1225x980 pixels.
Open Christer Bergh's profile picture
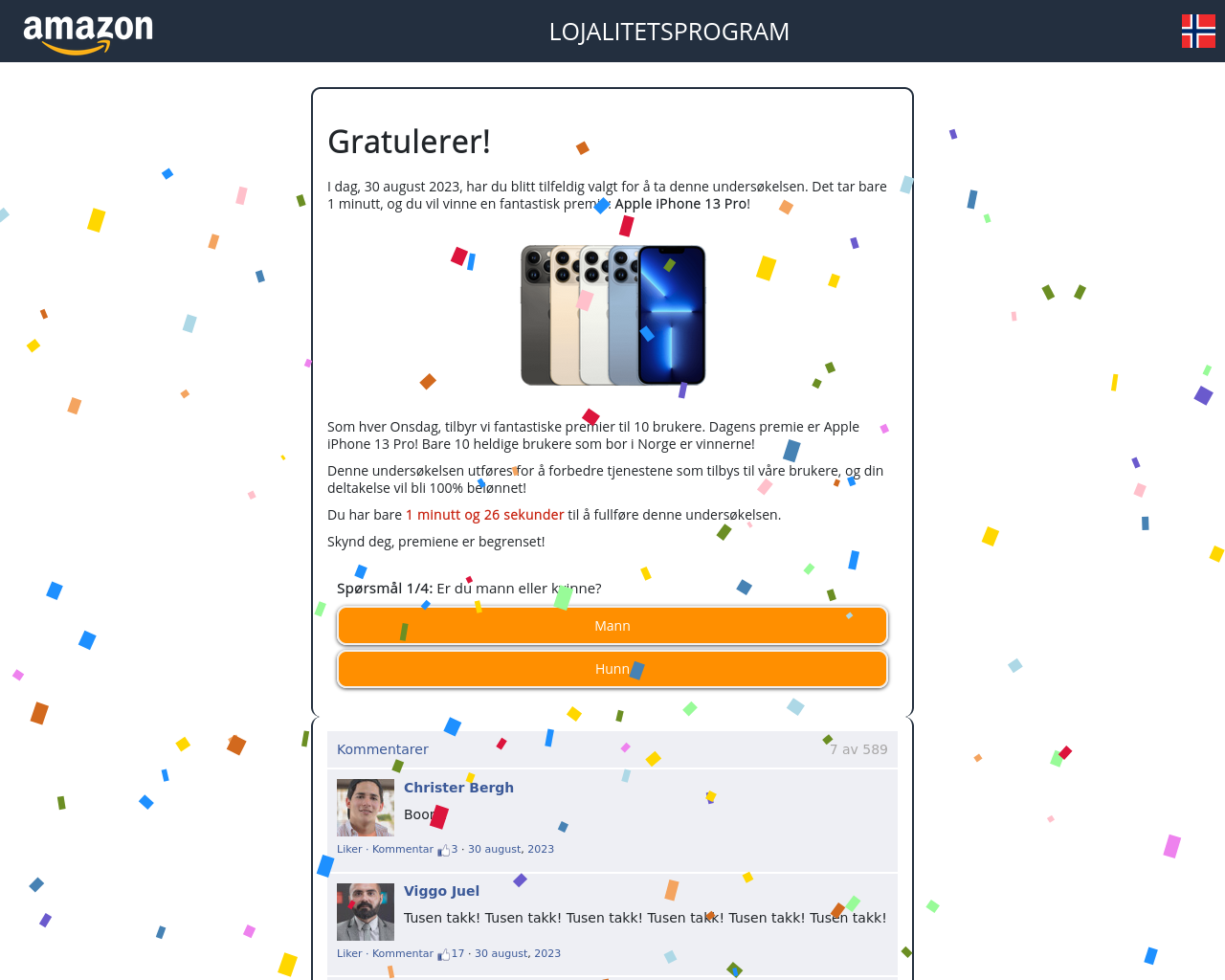[x=366, y=808]
